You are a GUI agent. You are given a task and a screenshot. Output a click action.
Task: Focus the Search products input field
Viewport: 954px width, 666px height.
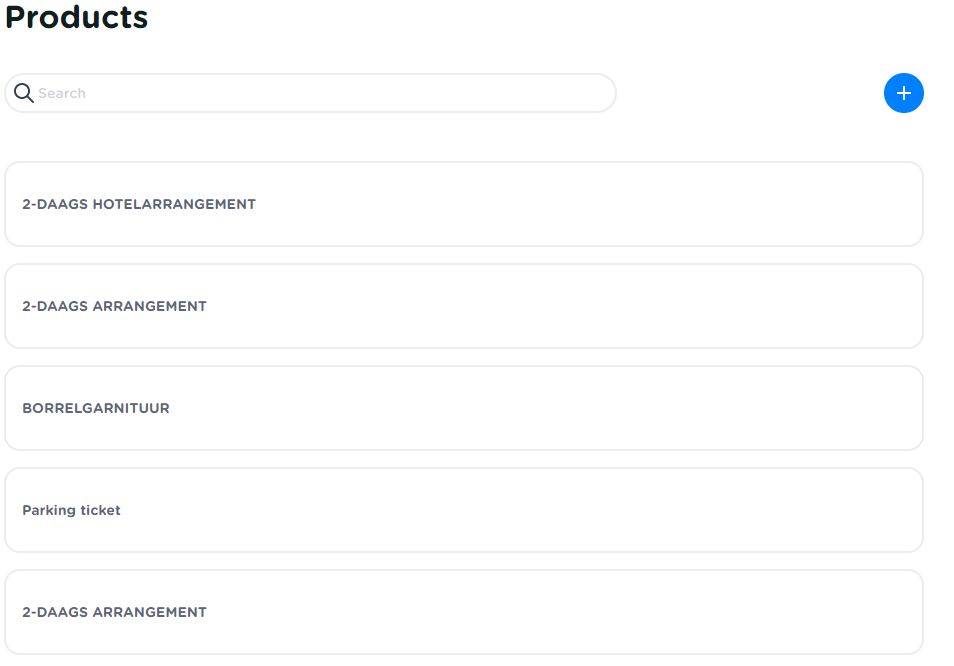click(310, 93)
